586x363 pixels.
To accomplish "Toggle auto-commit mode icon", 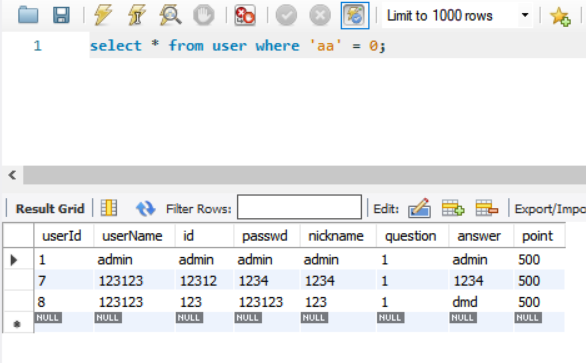I will coord(355,15).
